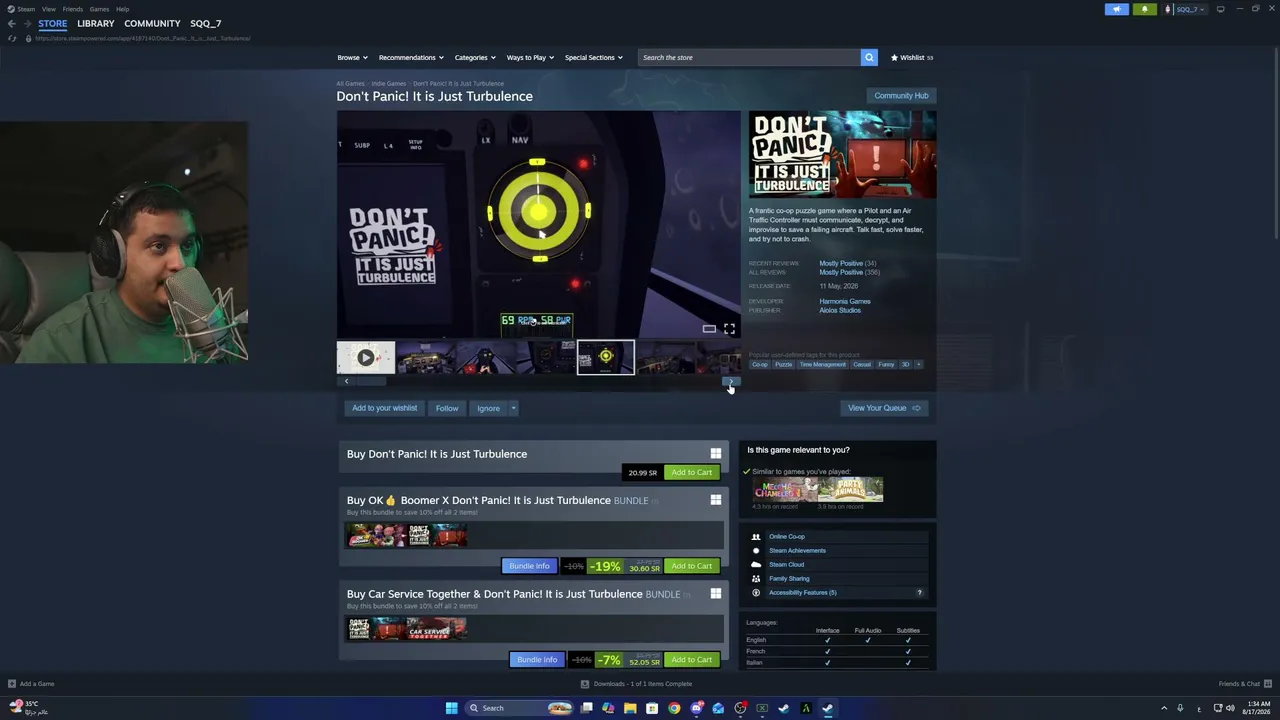1280x720 pixels.
Task: Show hidden system tray icons chevron
Action: tap(1163, 708)
